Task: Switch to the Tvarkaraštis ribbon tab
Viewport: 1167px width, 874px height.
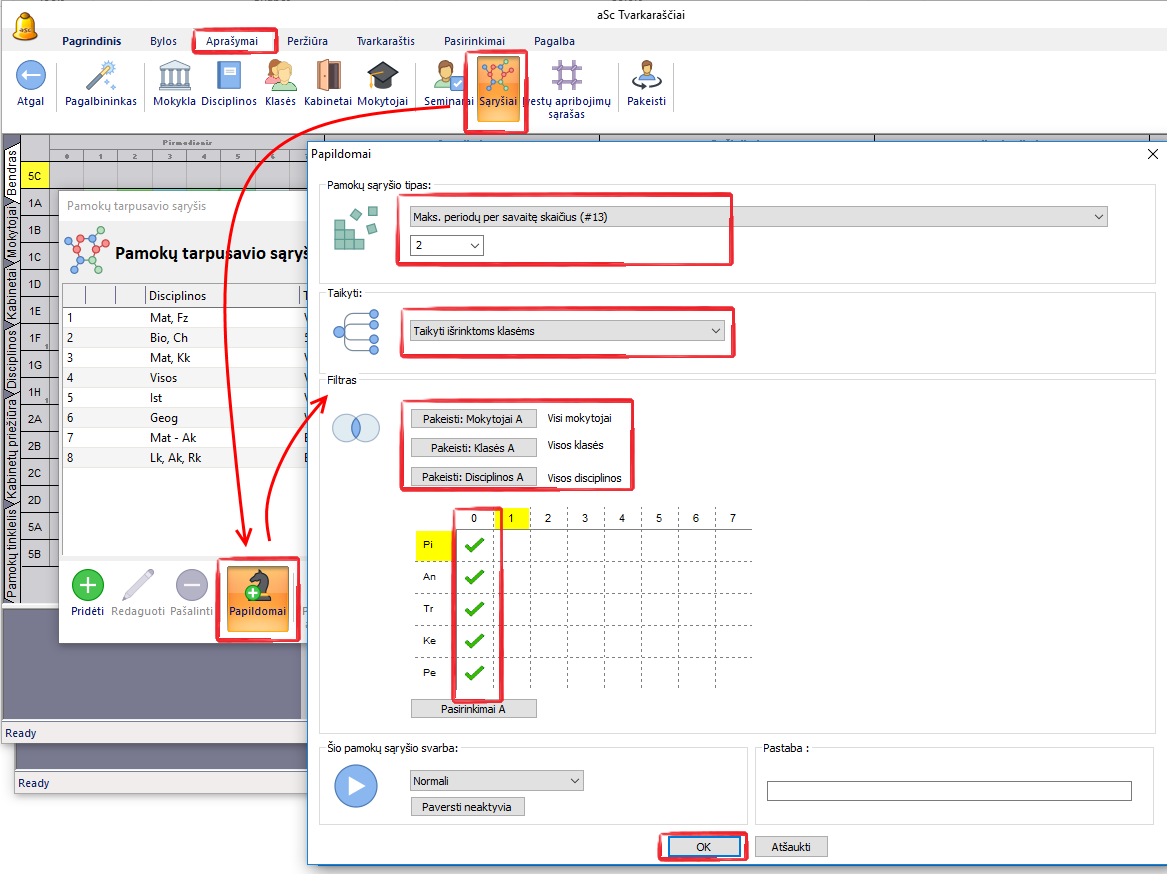Action: tap(385, 41)
